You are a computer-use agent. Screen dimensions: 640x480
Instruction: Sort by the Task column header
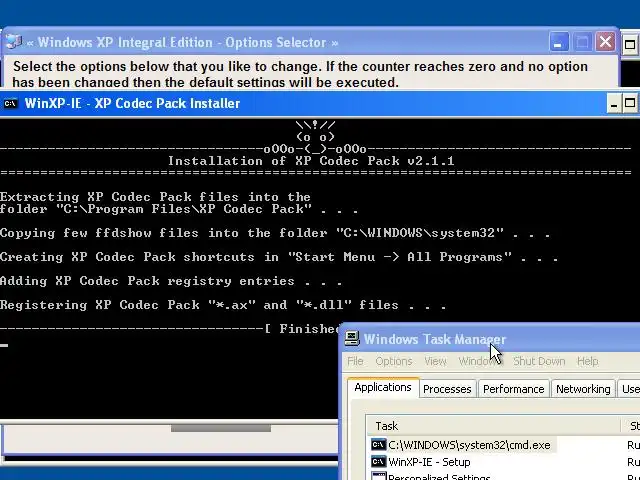click(x=493, y=426)
